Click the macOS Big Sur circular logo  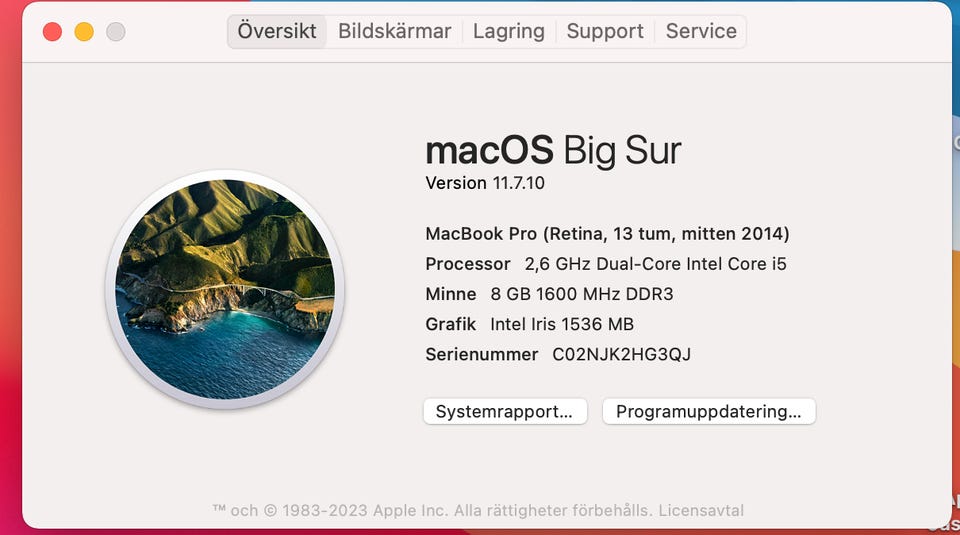225,290
